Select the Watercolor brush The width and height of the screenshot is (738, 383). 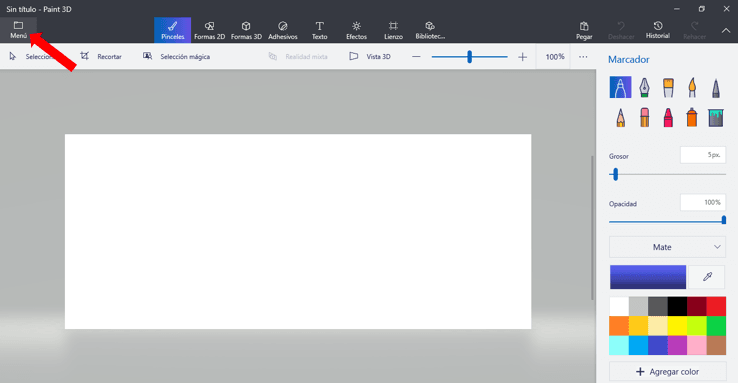click(x=692, y=88)
